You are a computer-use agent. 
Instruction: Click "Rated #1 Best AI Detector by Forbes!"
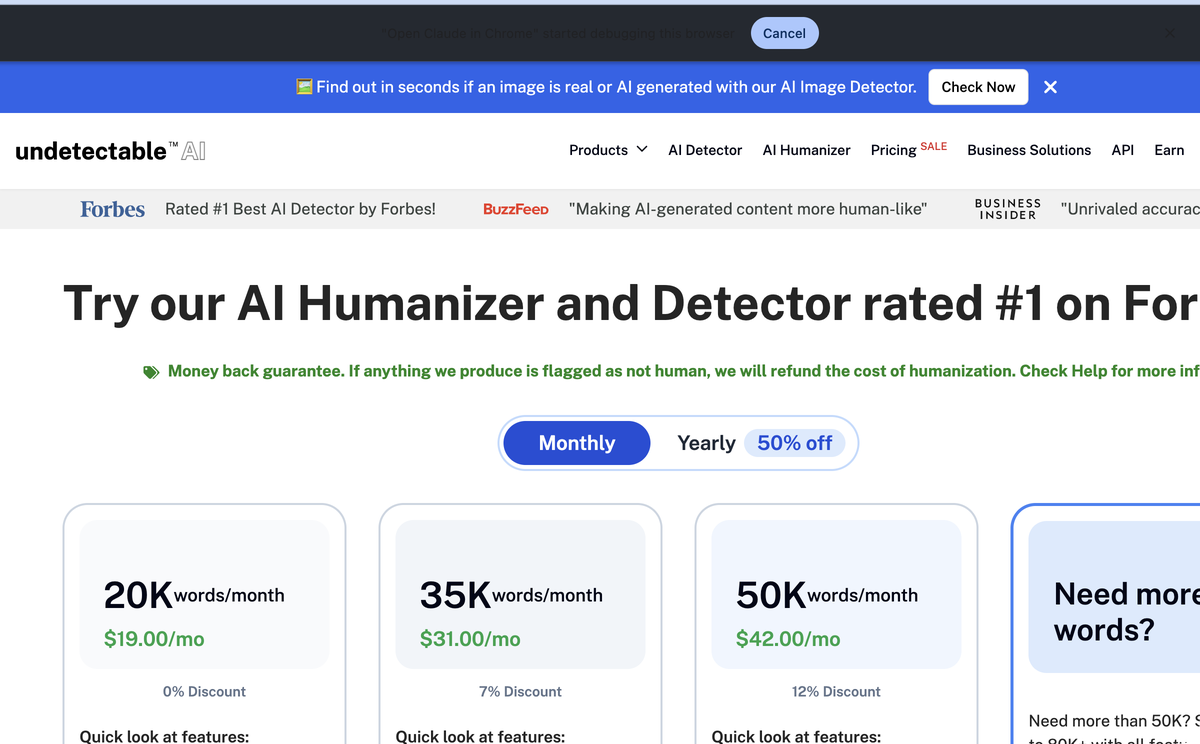coord(300,209)
